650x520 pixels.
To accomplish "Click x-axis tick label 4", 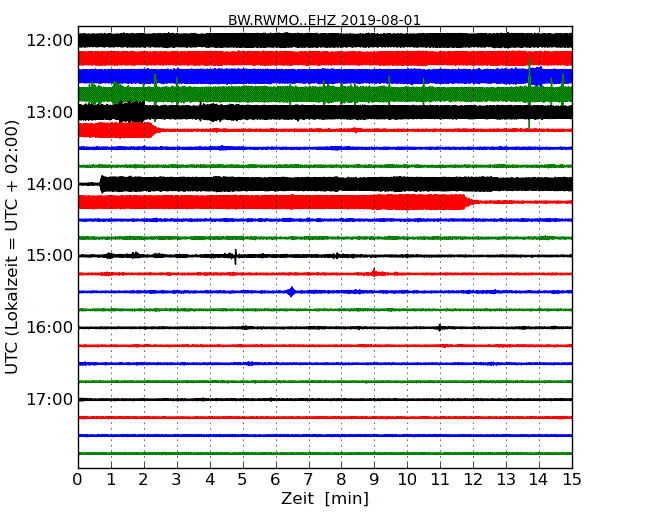I will click(210, 479).
